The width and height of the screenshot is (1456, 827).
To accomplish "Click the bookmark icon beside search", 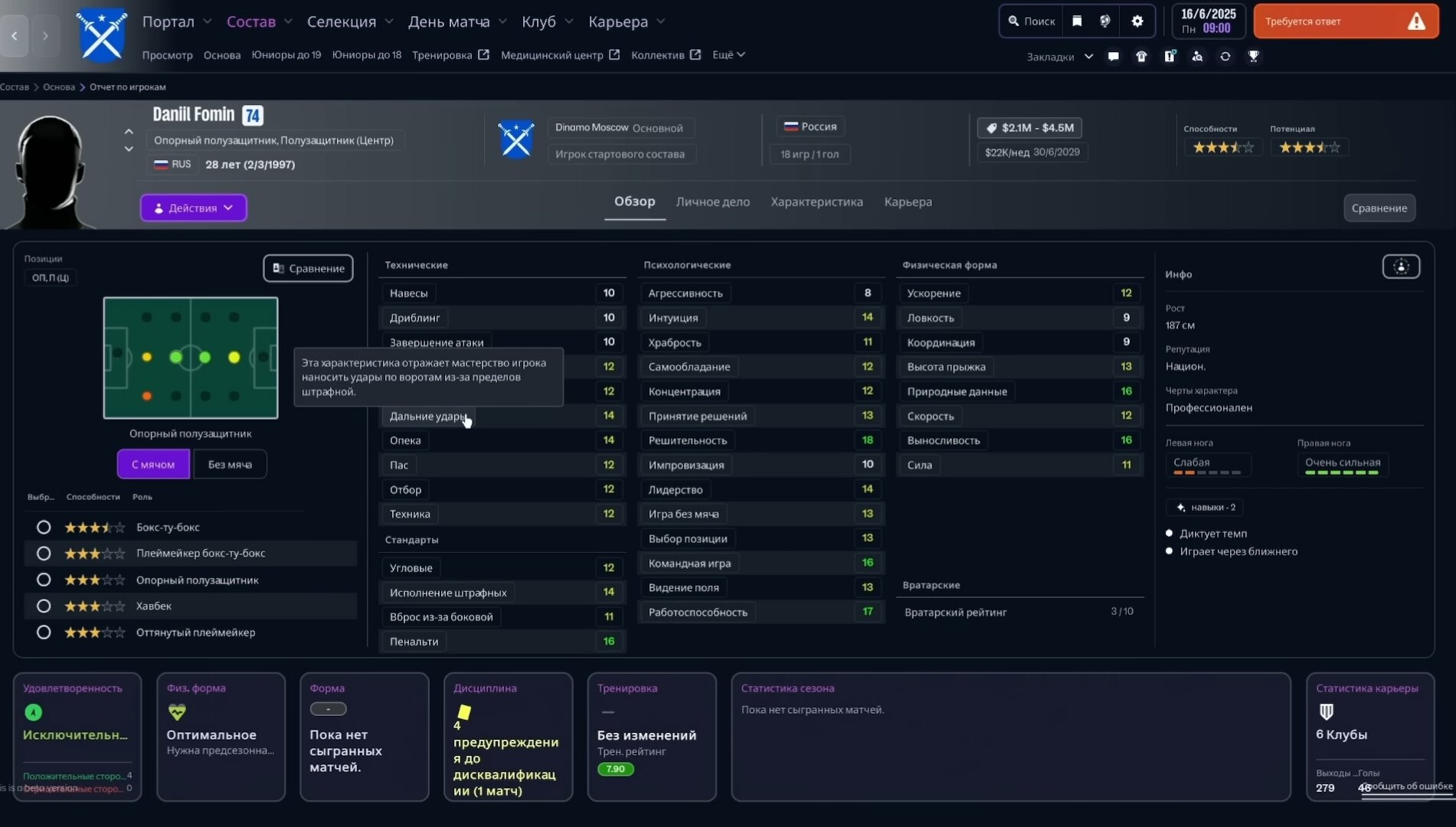I will (x=1077, y=21).
